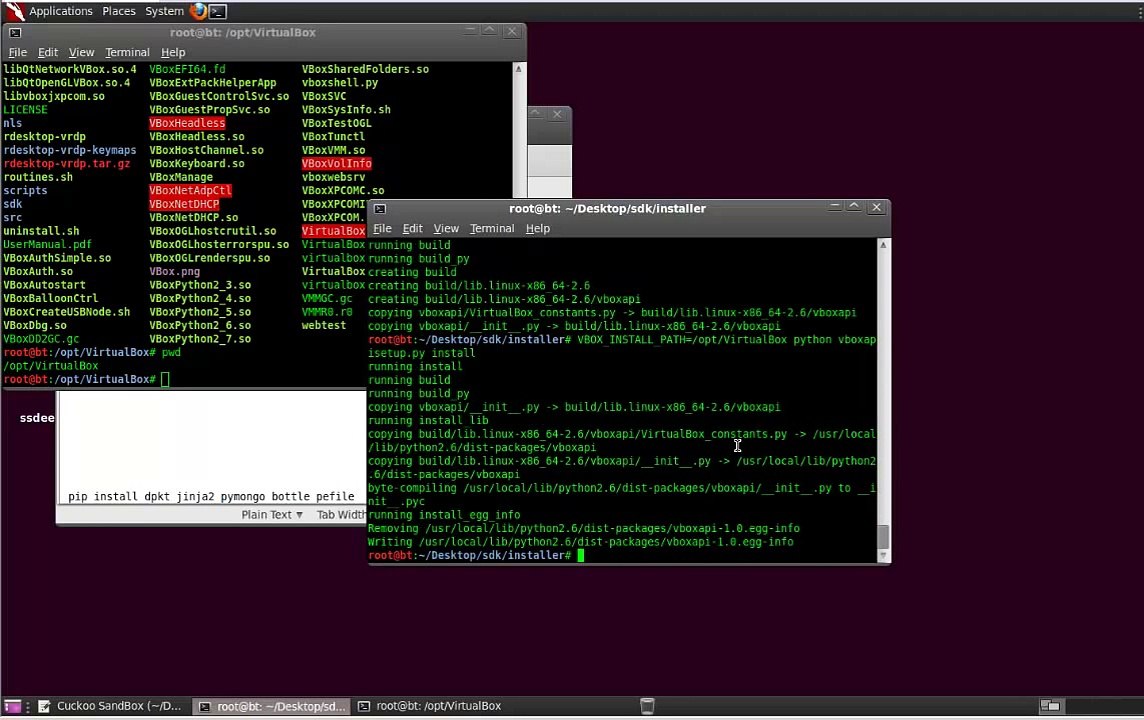Image resolution: width=1144 pixels, height=720 pixels.
Task: Click rdesktop-vrdp-keymaps directory name
Action: 69,150
